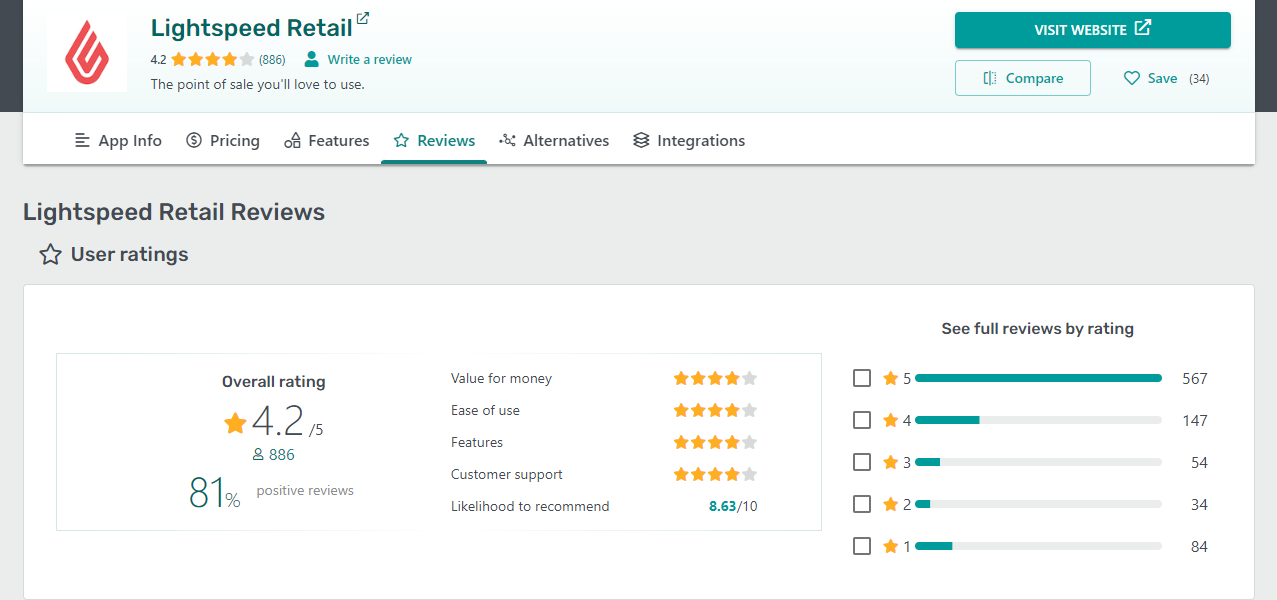Click the person icon next to Write a review
The image size is (1277, 600).
312,59
